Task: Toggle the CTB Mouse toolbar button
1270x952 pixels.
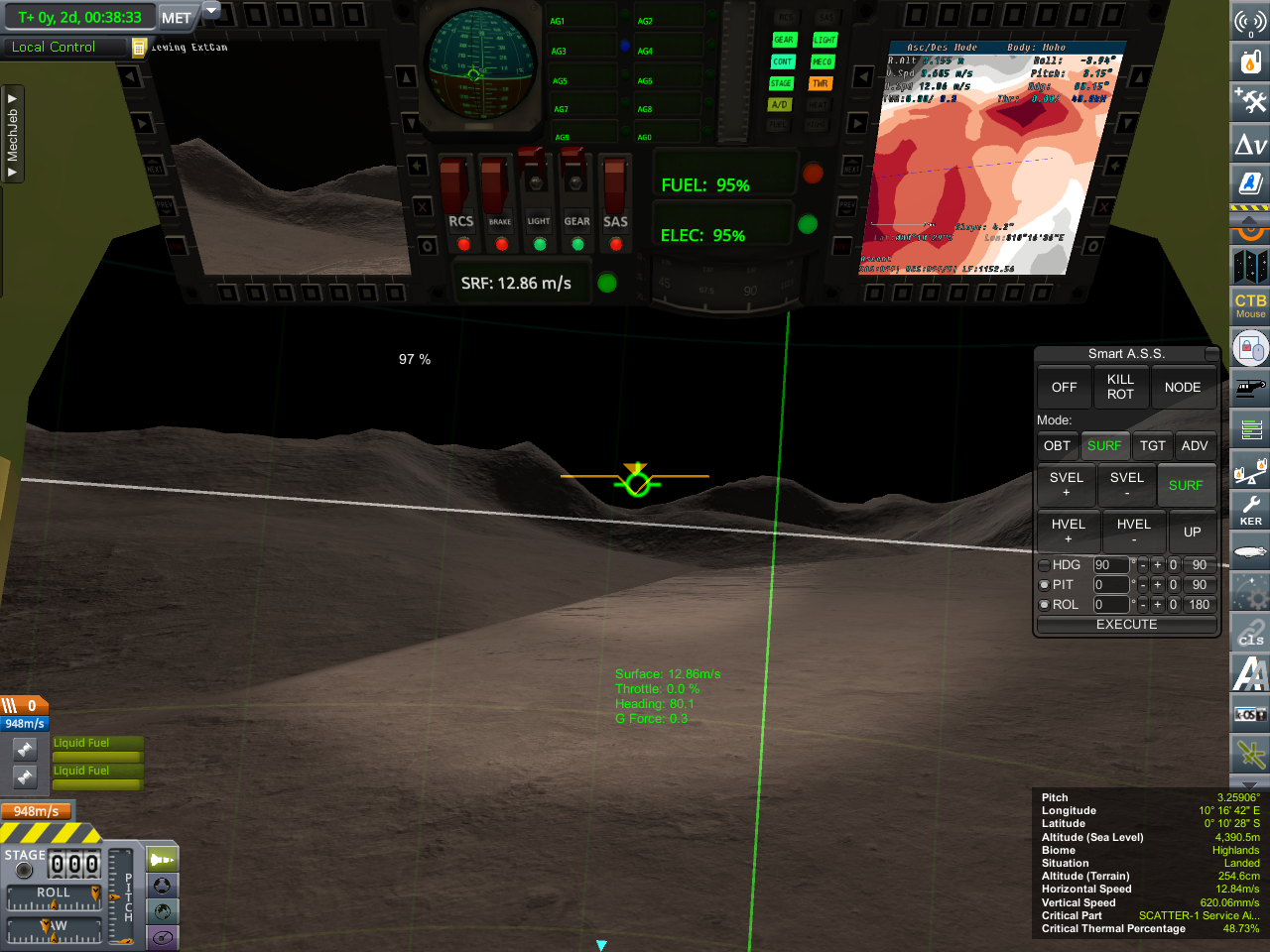Action: click(x=1250, y=305)
